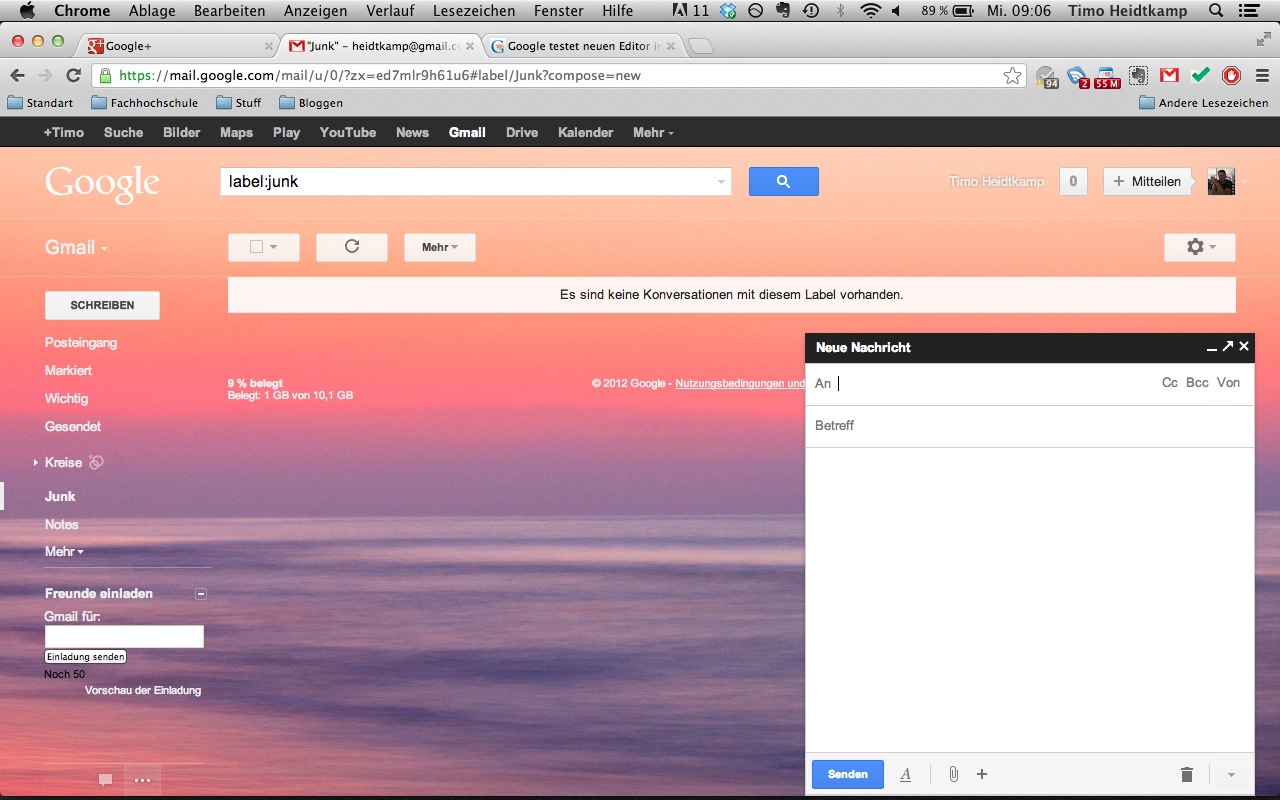
Task: Switch to the Google testet neuen Editor tab
Action: [x=583, y=46]
